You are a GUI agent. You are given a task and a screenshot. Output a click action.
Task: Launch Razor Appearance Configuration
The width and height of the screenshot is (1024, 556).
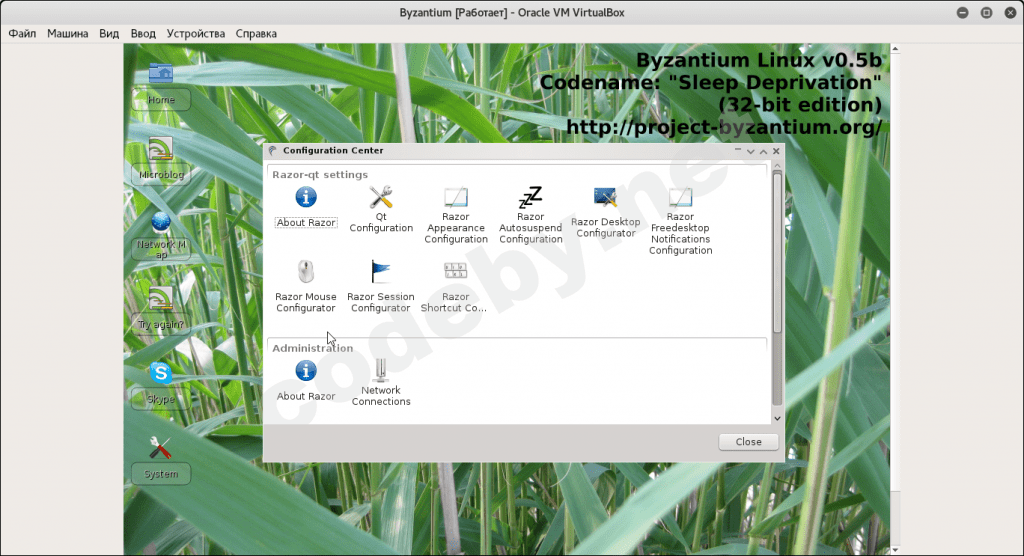(456, 216)
